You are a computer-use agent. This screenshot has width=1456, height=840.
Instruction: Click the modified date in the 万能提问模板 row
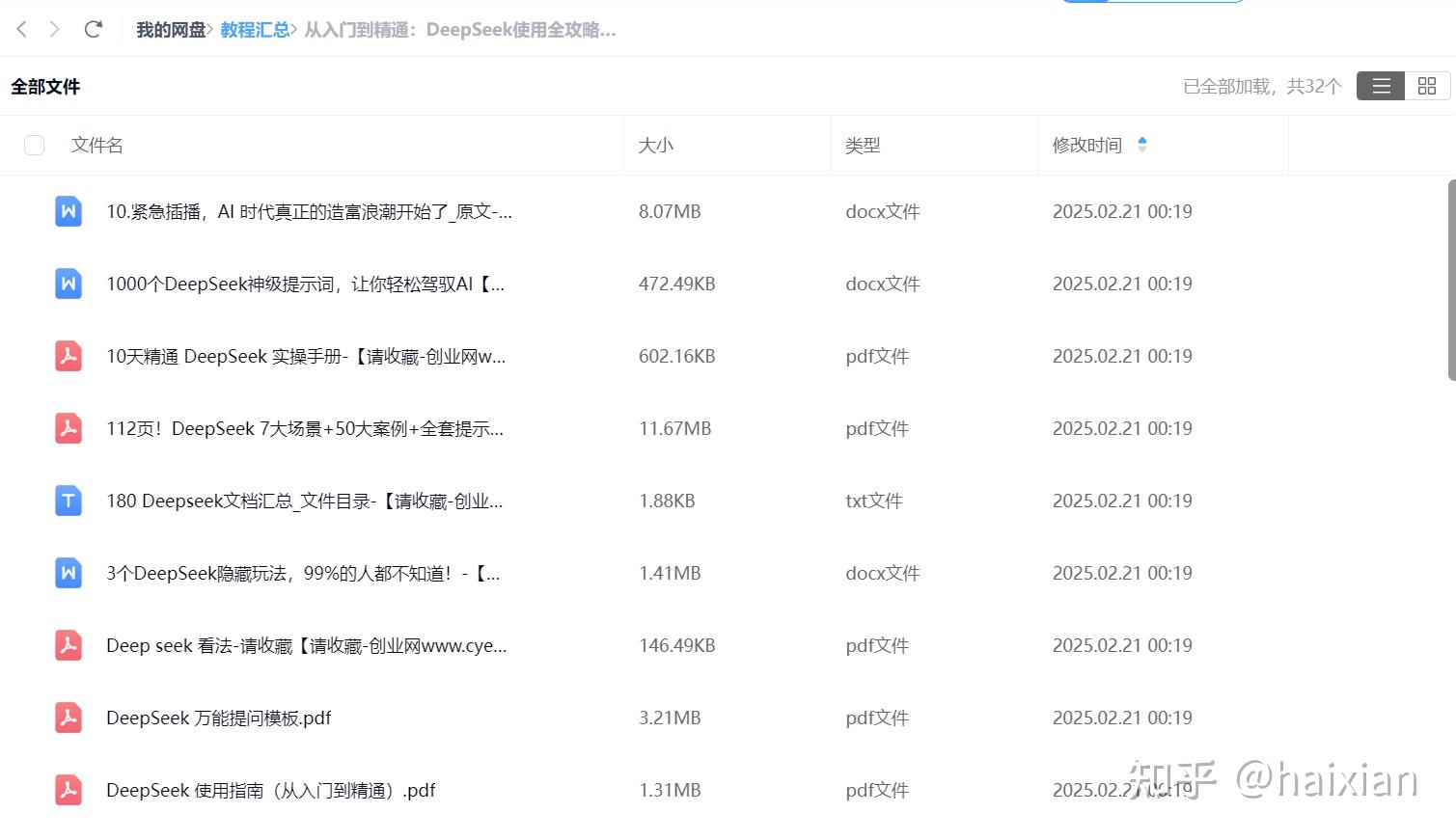1122,718
